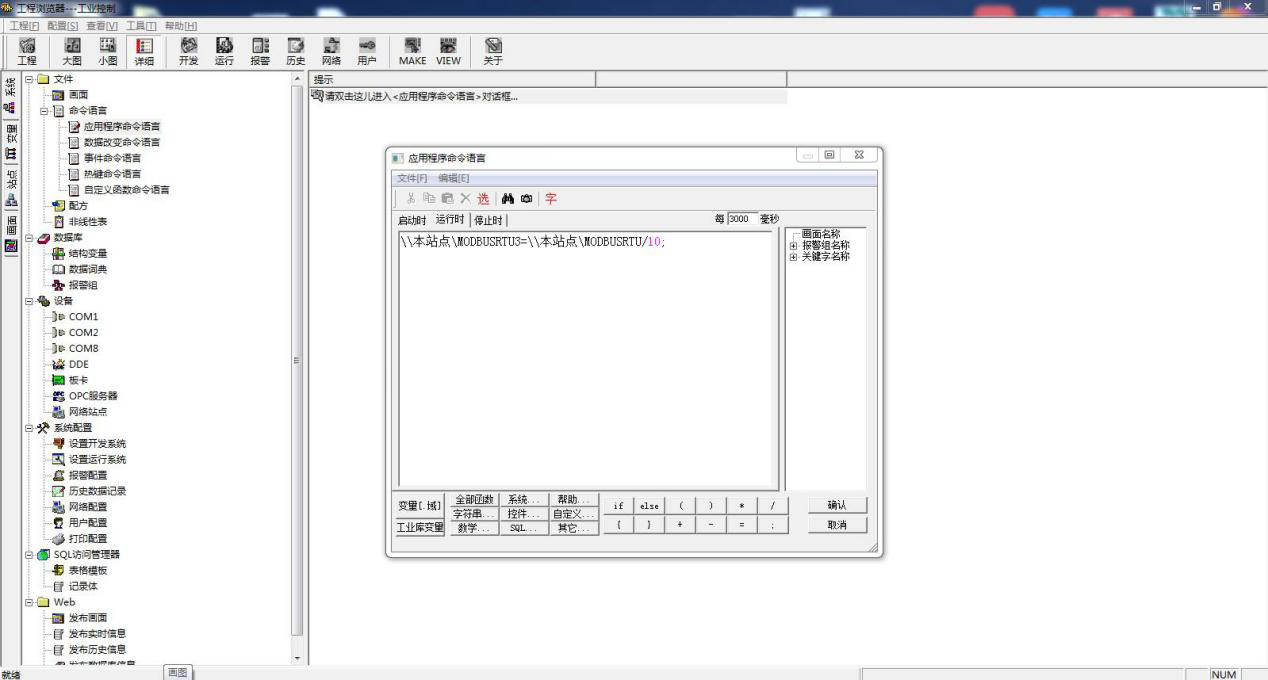Viewport: 1268px width, 680px height.
Task: Open the 用户 key icon
Action: [367, 52]
